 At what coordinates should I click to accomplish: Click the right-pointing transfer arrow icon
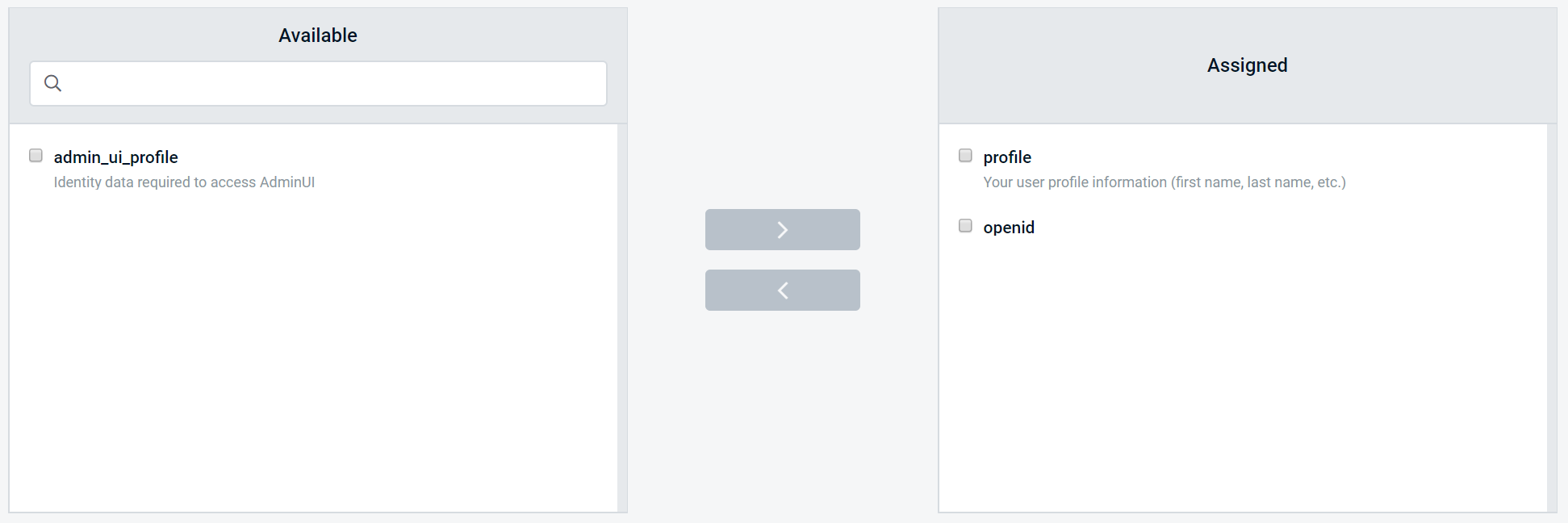pos(781,229)
